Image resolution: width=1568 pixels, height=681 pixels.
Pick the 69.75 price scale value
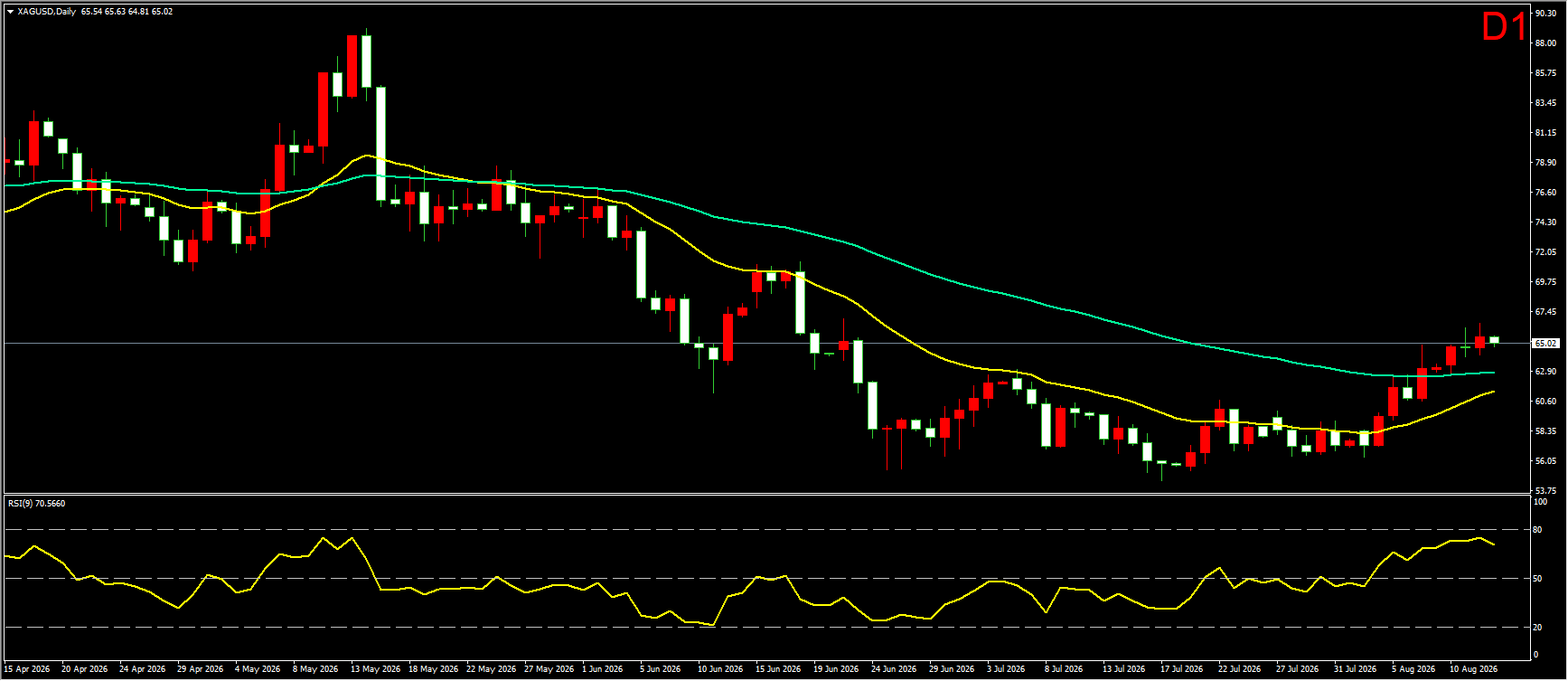click(x=1545, y=282)
